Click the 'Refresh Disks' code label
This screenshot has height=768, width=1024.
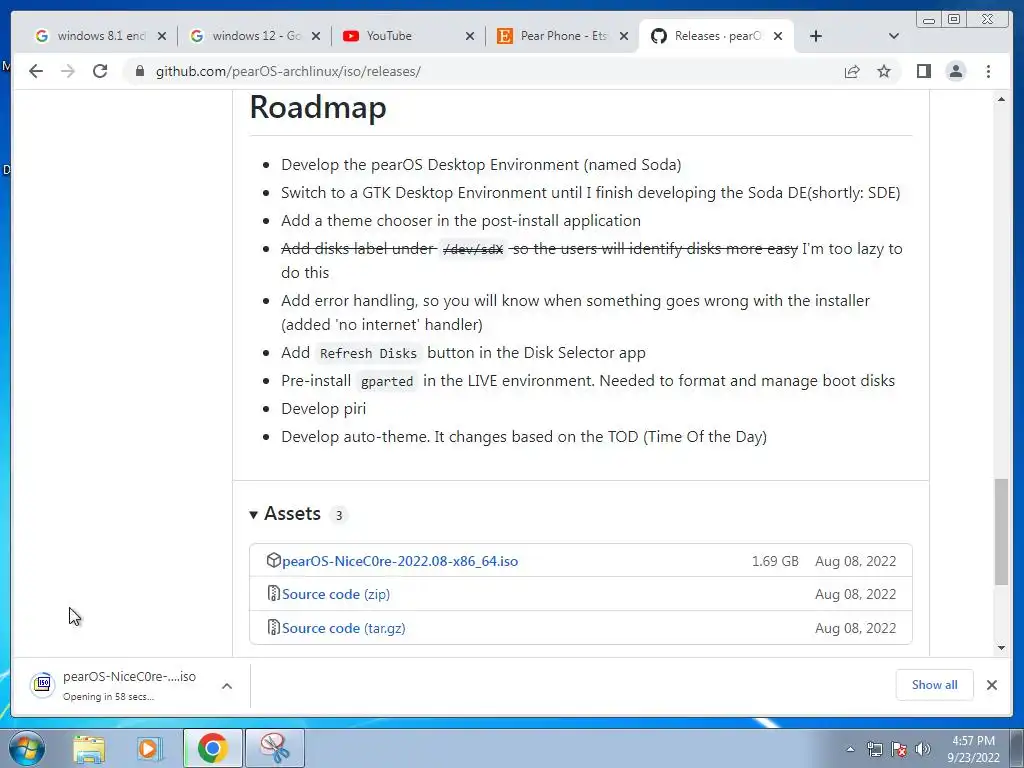[368, 353]
